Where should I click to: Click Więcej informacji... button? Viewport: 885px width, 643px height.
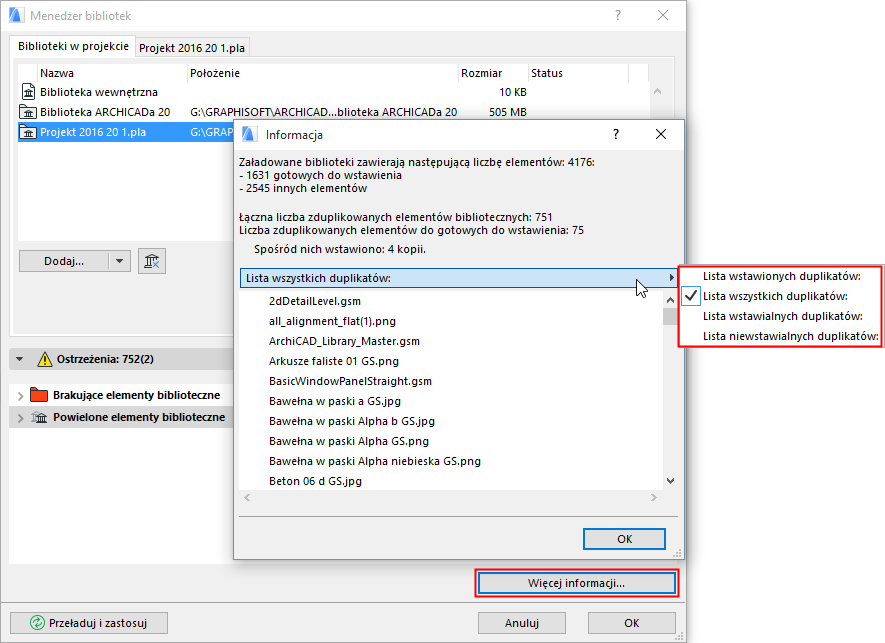(x=576, y=583)
